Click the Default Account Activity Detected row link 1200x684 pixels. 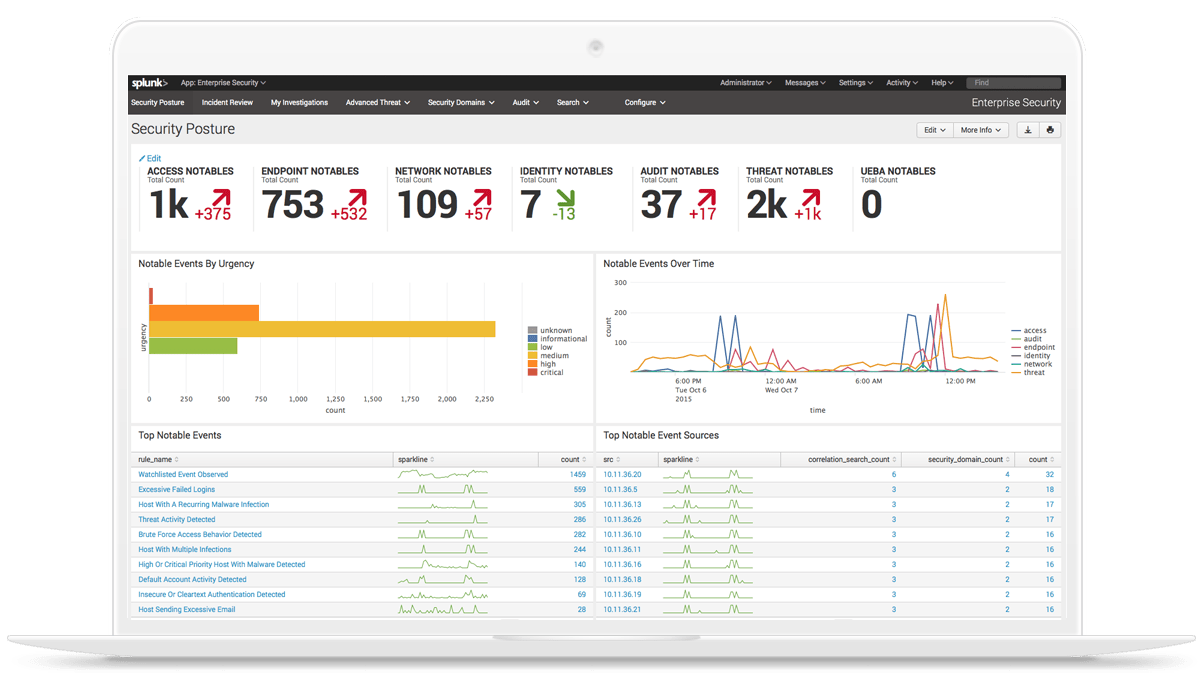192,579
